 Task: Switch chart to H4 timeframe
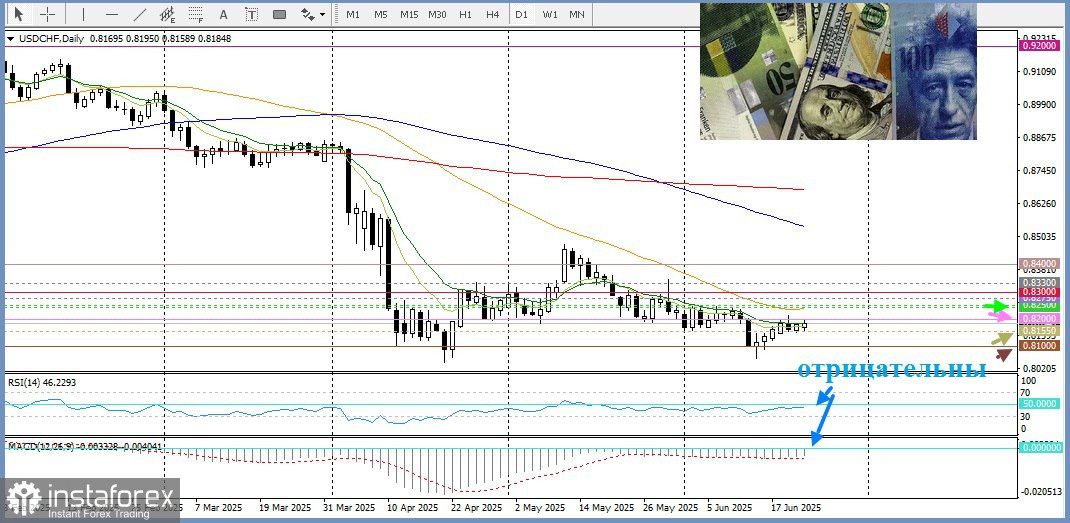[x=493, y=14]
